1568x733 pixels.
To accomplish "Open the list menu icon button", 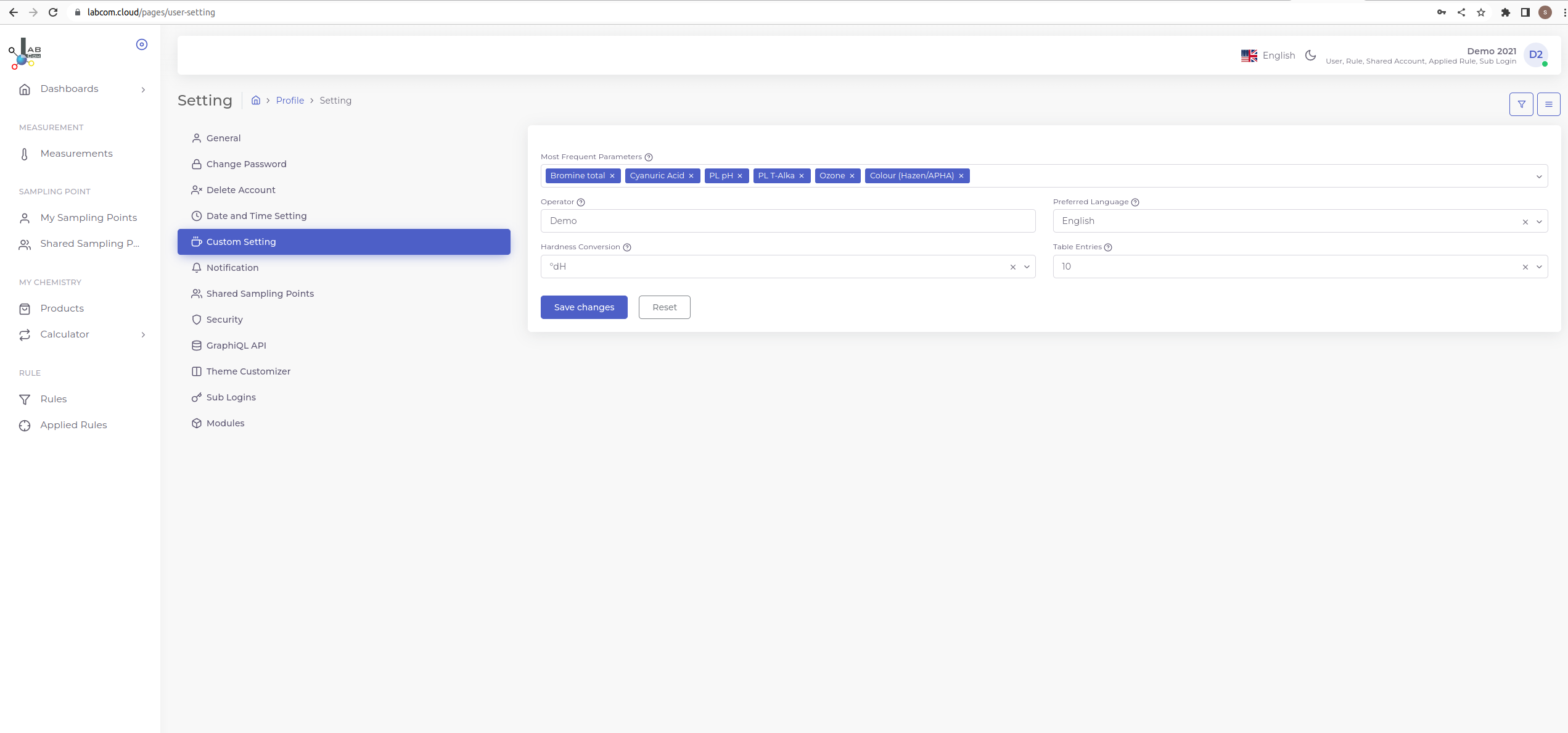I will point(1548,104).
